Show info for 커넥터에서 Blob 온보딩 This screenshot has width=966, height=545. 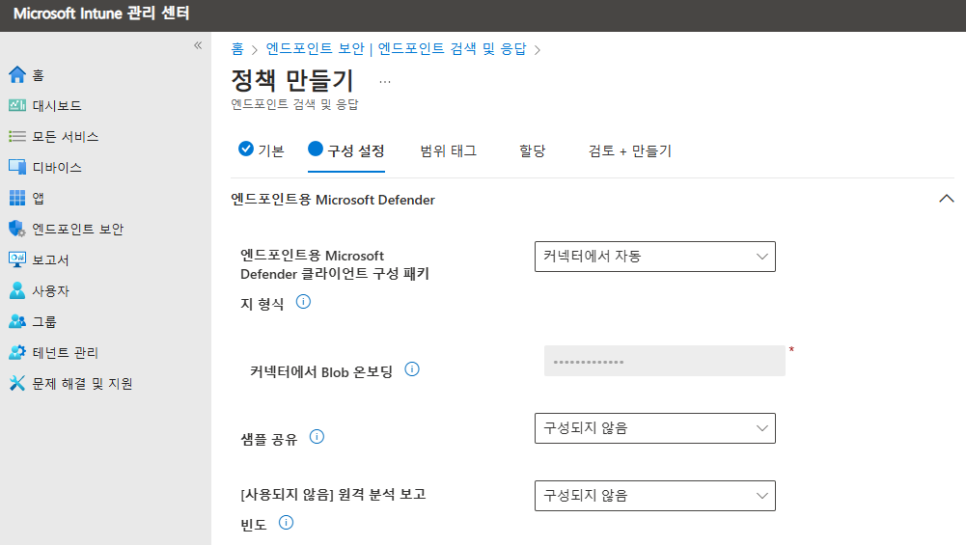coord(412,369)
